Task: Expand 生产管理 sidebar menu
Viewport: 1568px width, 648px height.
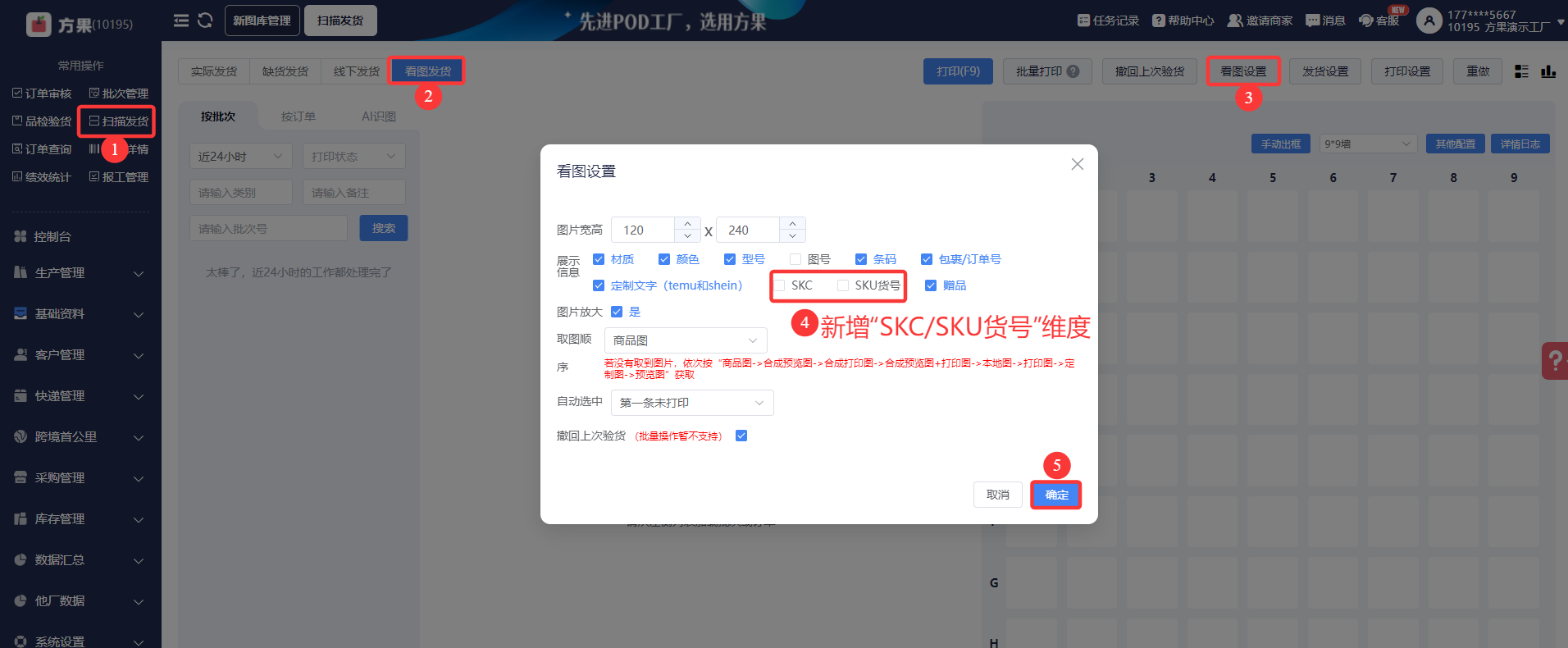Action: pyautogui.click(x=80, y=273)
